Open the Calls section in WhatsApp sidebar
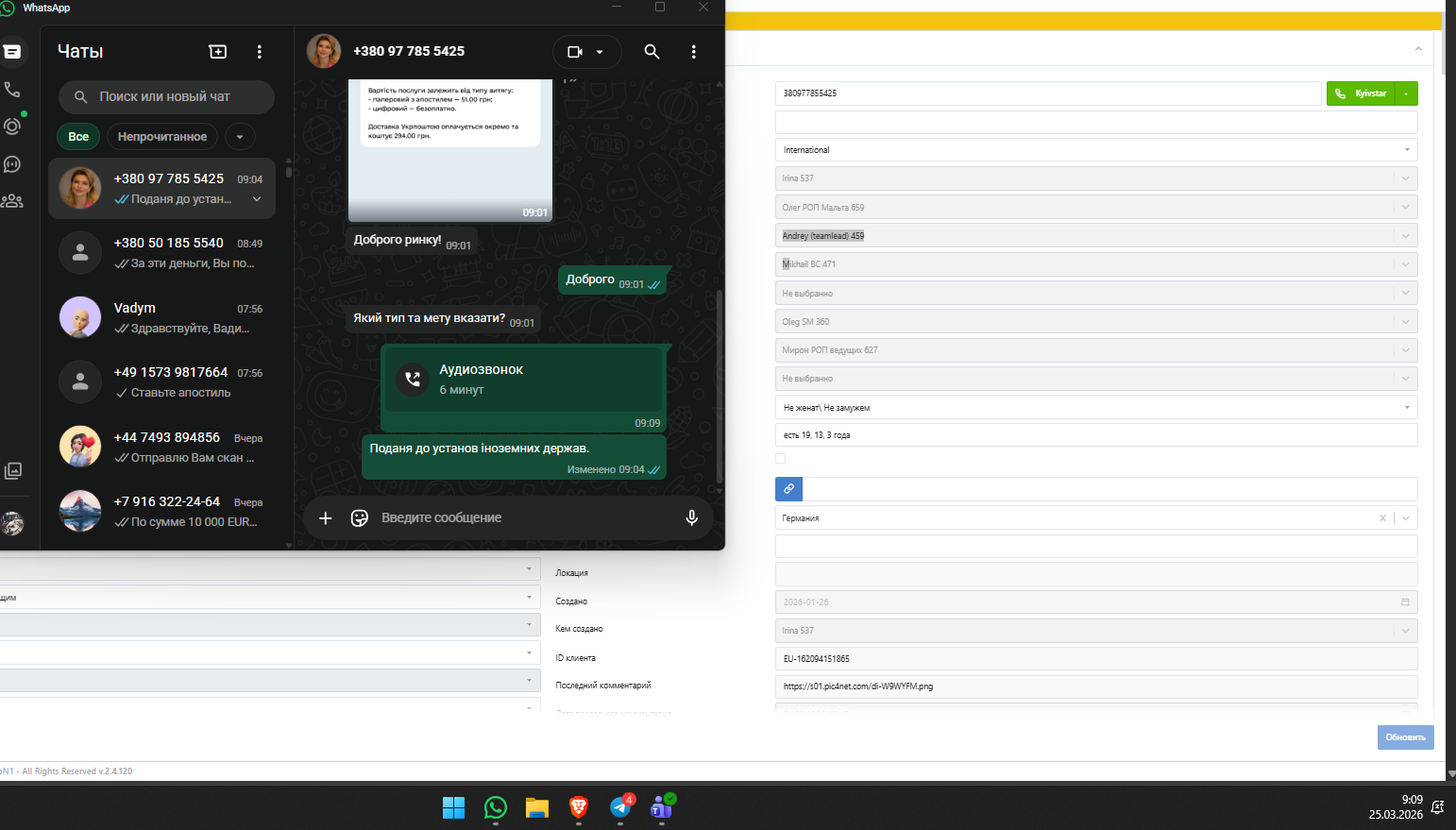Screen dimensions: 1456x830 tap(12, 90)
